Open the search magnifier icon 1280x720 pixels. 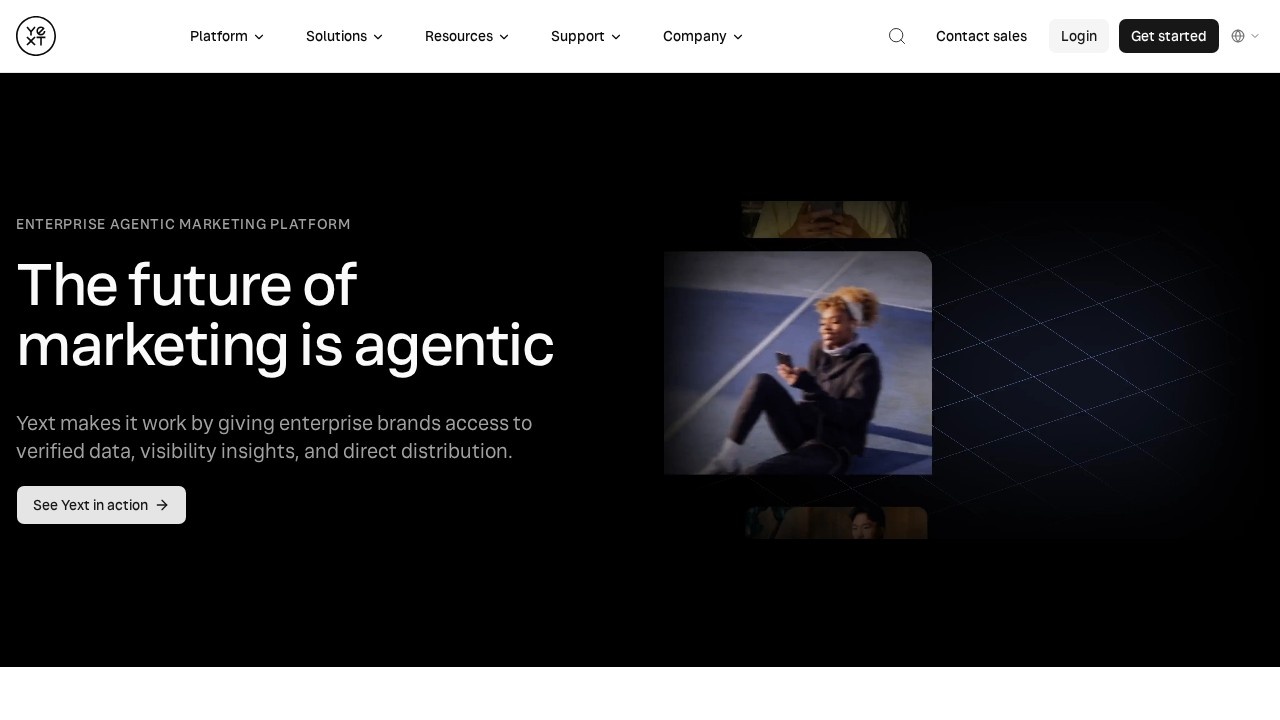[897, 36]
